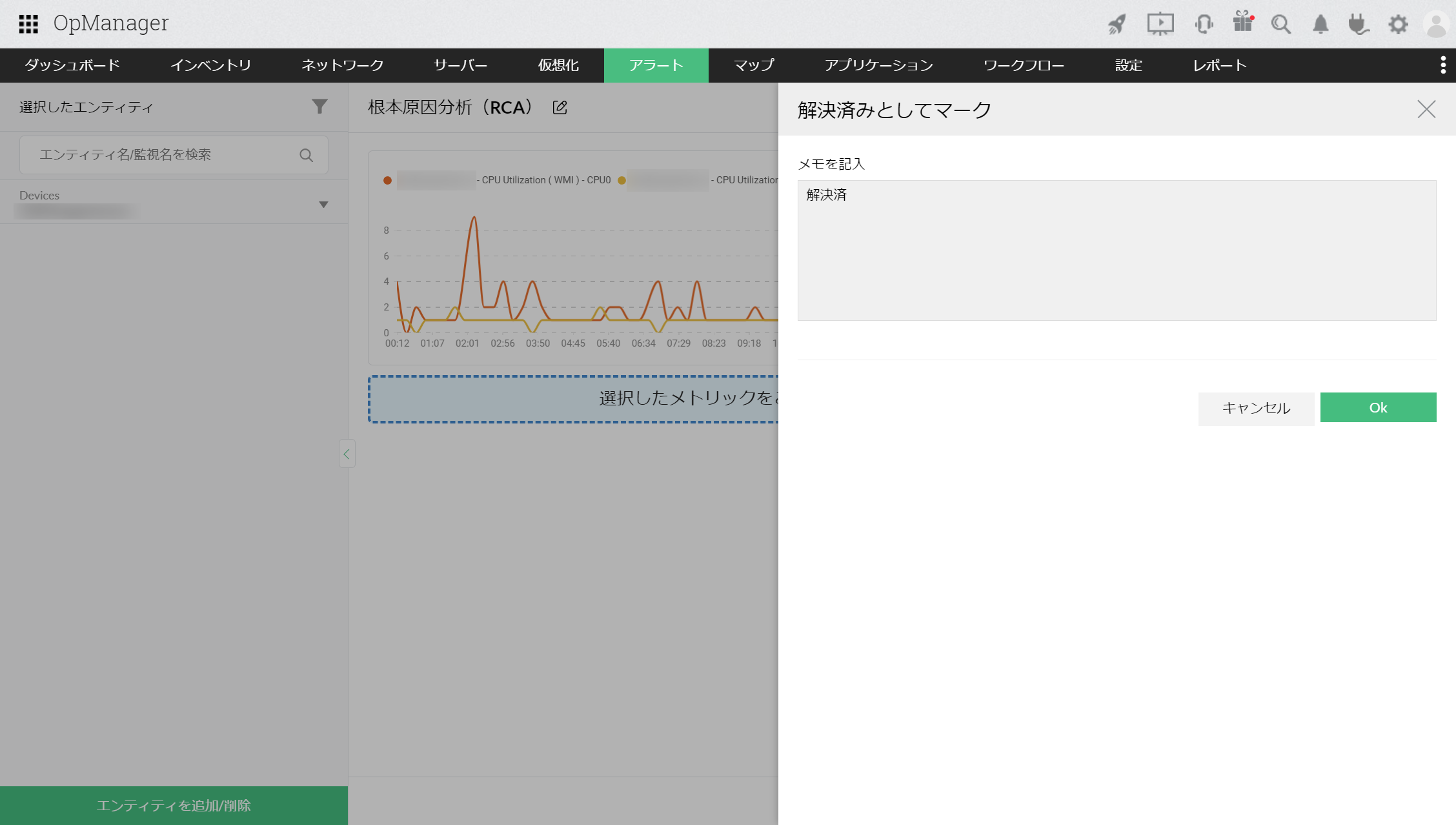Click the header search magnifier icon
1456x825 pixels.
coord(1280,25)
